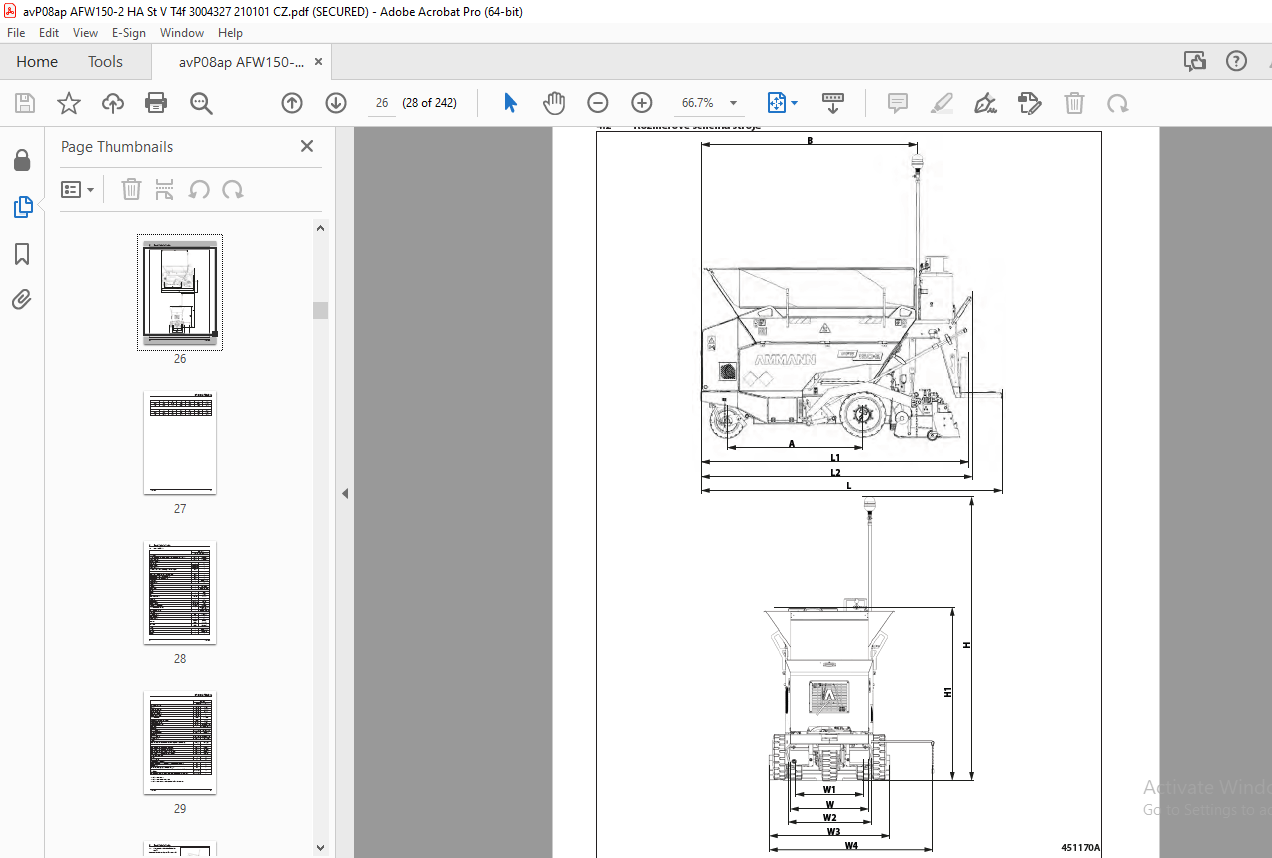This screenshot has height=858, width=1272.
Task: Open the find text magnifier tool
Action: click(x=201, y=103)
